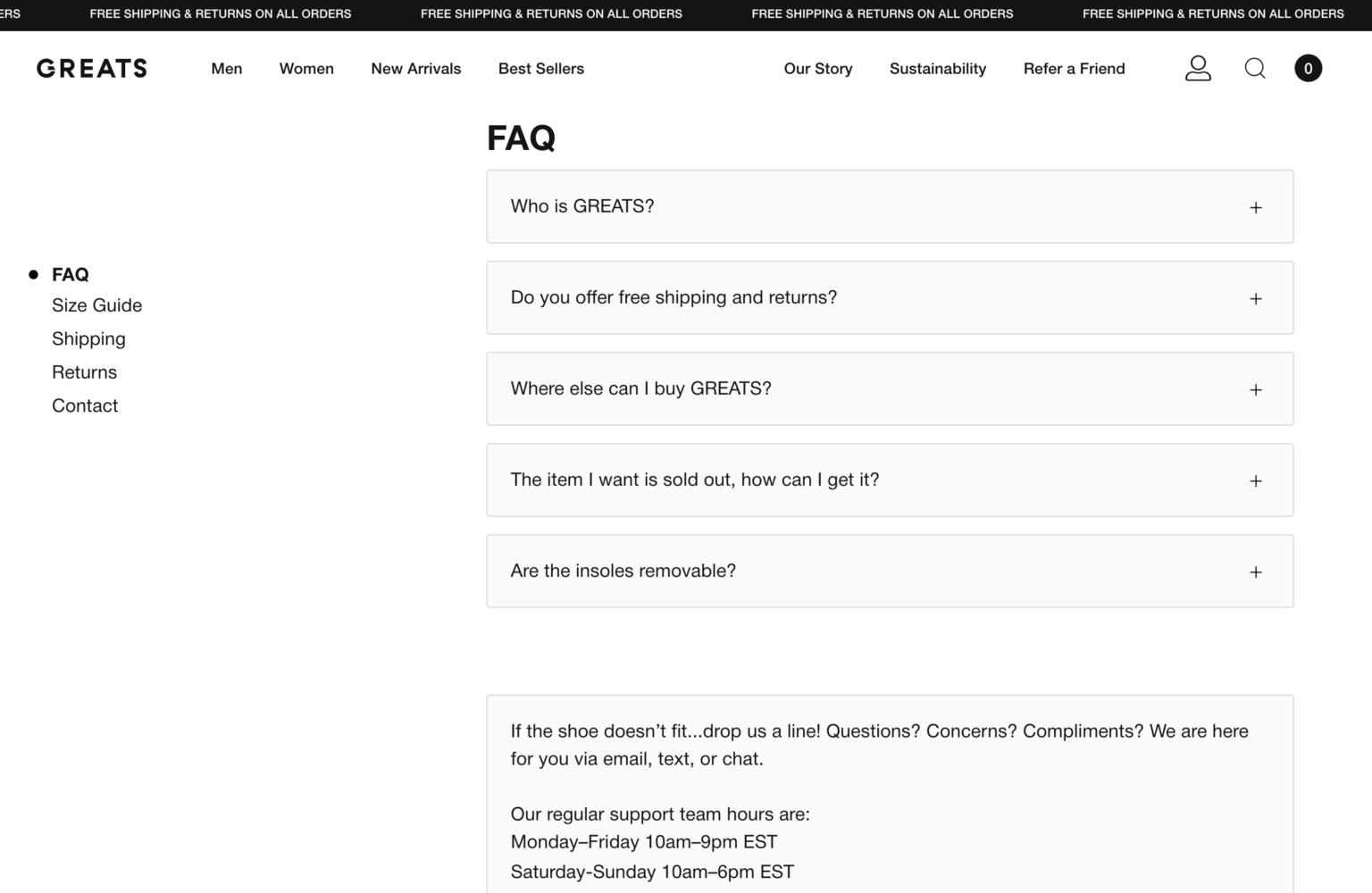This screenshot has height=893, width=1372.
Task: Click the 'Who is GREATS?' question text
Action: click(x=582, y=206)
